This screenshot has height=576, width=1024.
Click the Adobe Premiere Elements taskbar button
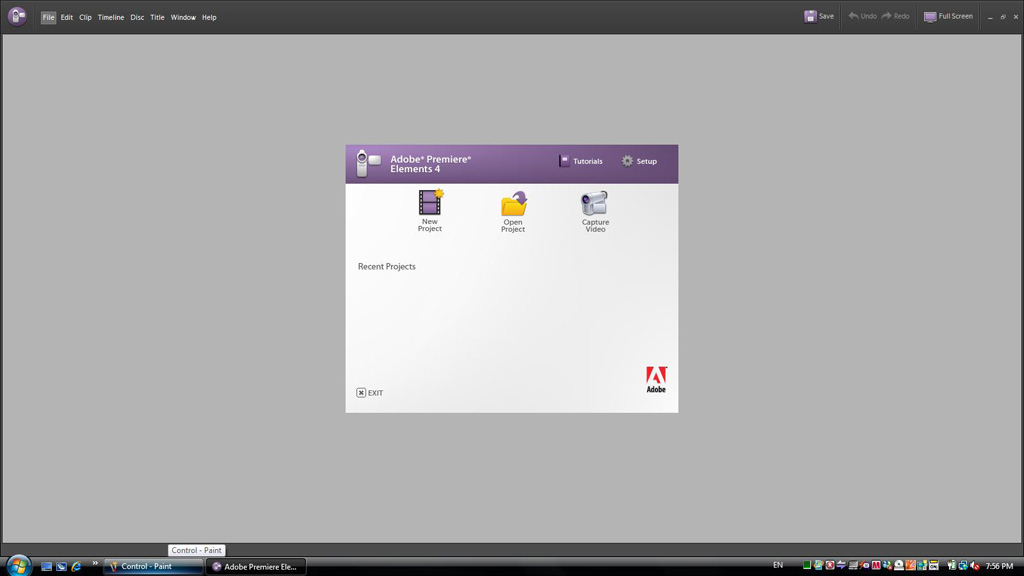[x=256, y=566]
